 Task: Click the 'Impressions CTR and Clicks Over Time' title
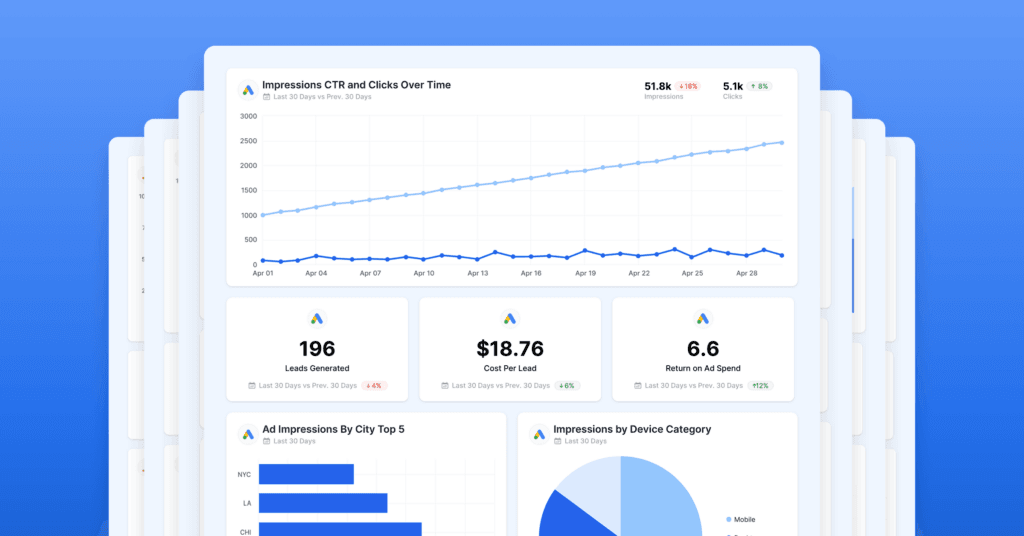pos(357,85)
